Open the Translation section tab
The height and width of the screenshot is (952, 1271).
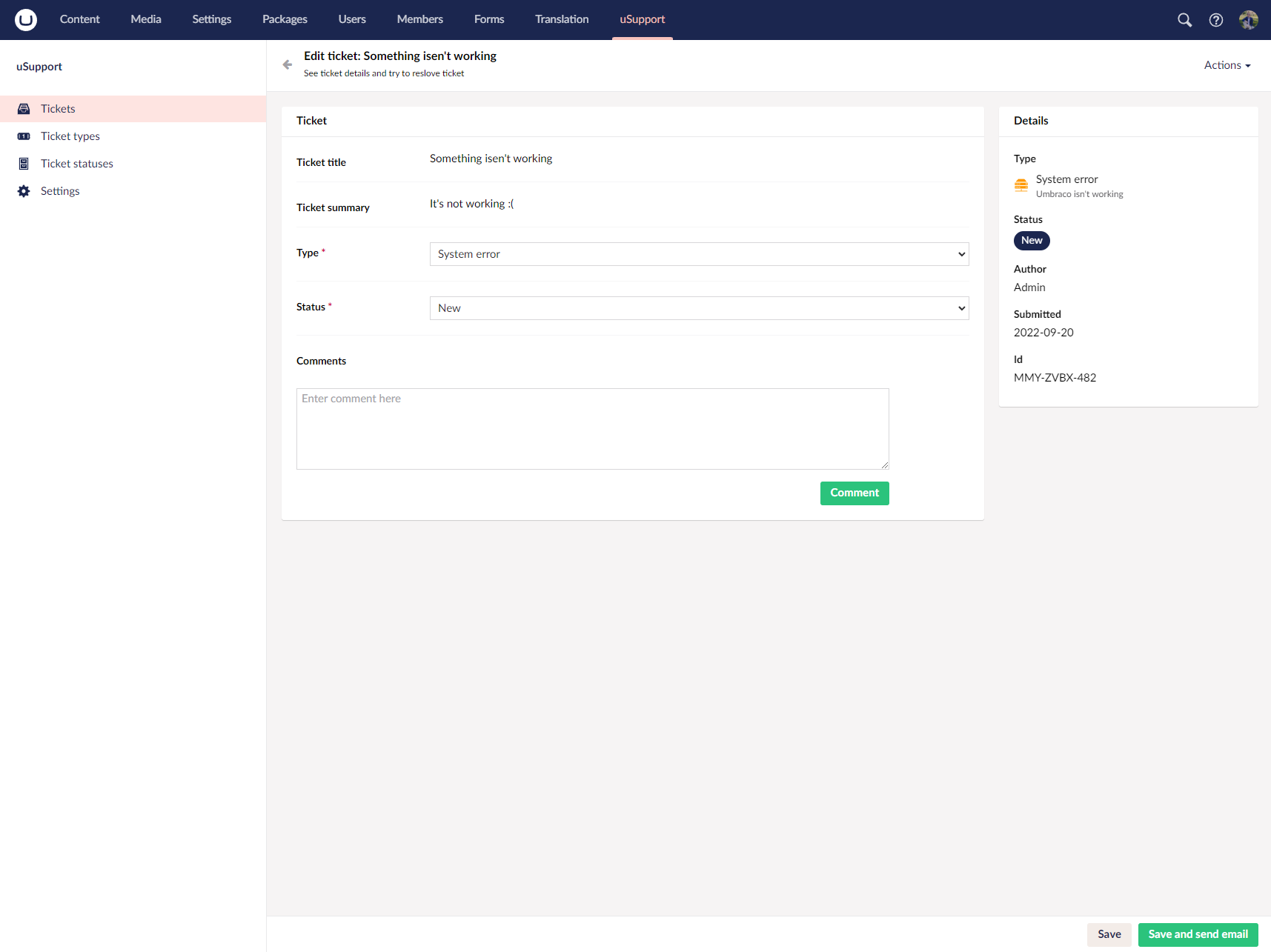[x=562, y=19]
